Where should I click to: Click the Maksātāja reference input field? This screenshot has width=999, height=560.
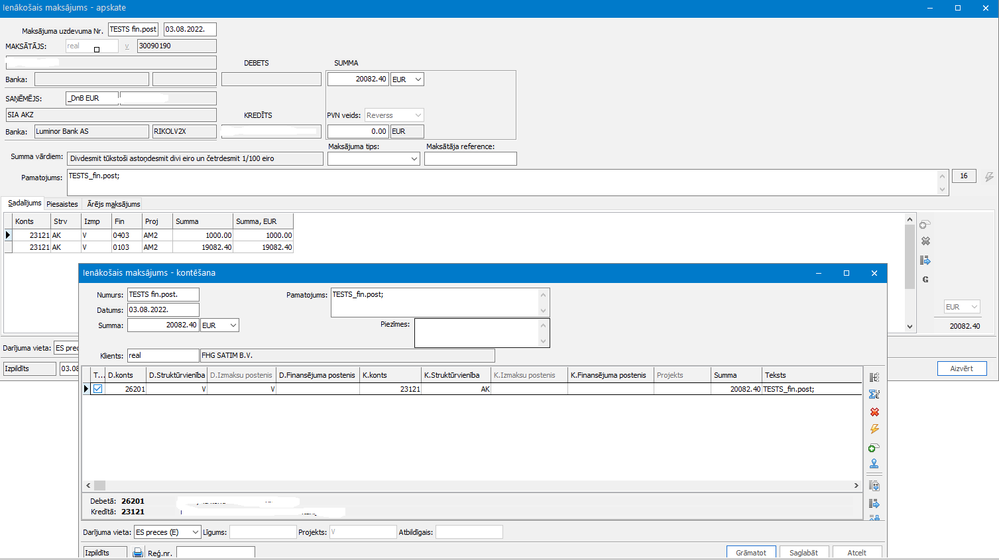pyautogui.click(x=470, y=159)
